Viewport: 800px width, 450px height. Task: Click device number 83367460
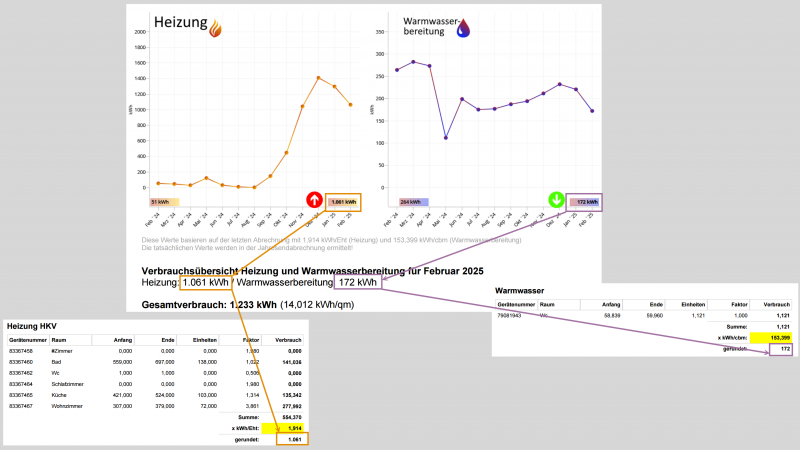click(x=20, y=362)
